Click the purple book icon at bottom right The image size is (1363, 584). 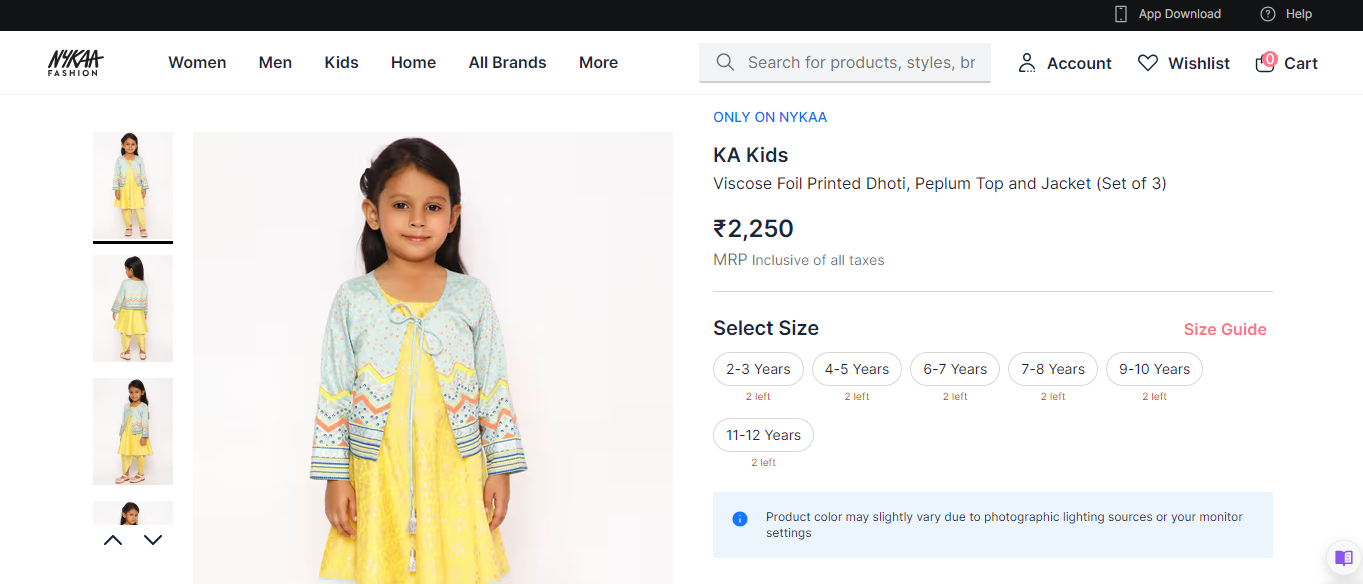(x=1343, y=558)
